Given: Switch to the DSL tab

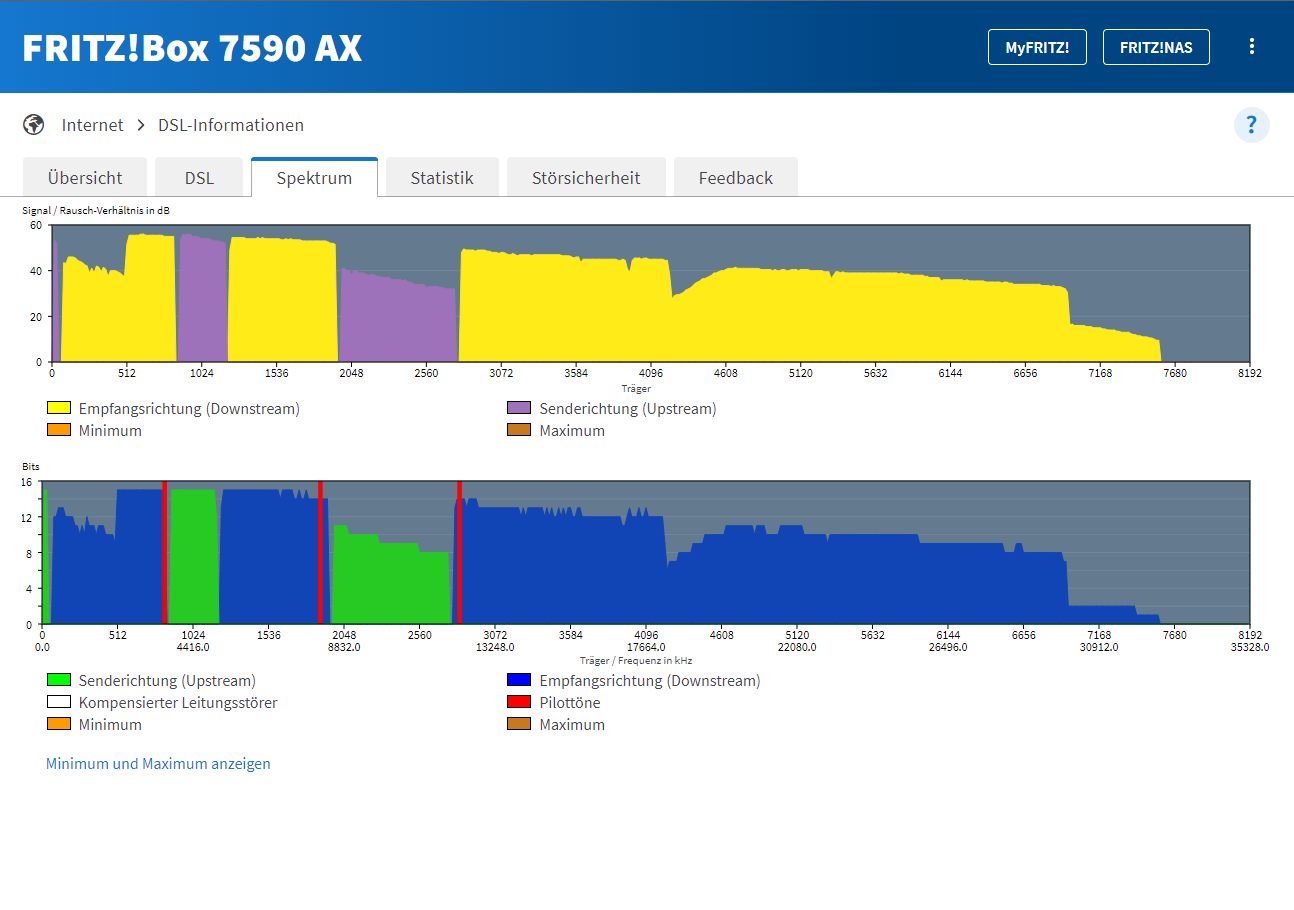Looking at the screenshot, I should (x=199, y=177).
